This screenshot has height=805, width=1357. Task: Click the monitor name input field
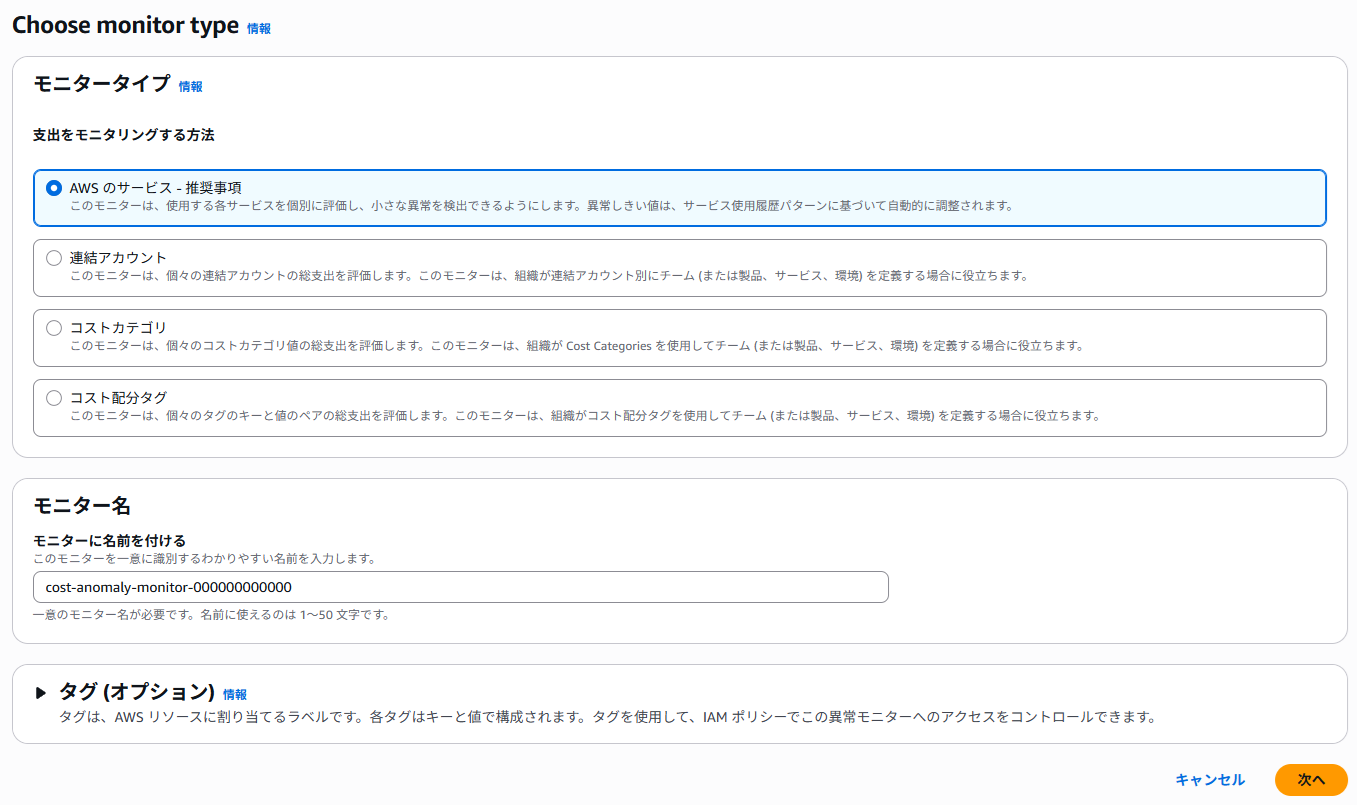click(460, 587)
